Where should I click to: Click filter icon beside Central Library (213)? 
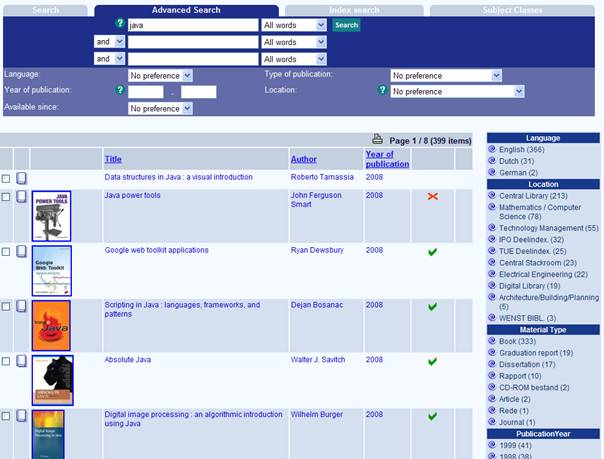(x=492, y=195)
